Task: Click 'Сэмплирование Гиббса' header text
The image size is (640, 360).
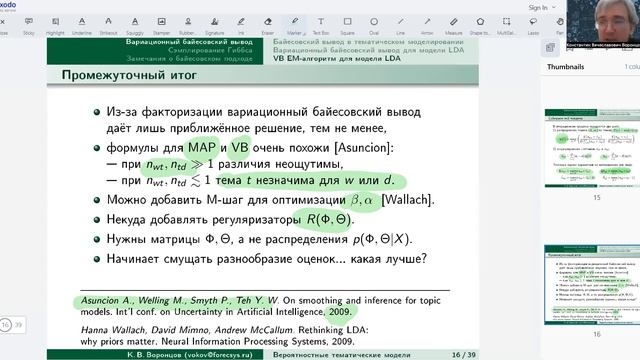Action: pyautogui.click(x=210, y=50)
